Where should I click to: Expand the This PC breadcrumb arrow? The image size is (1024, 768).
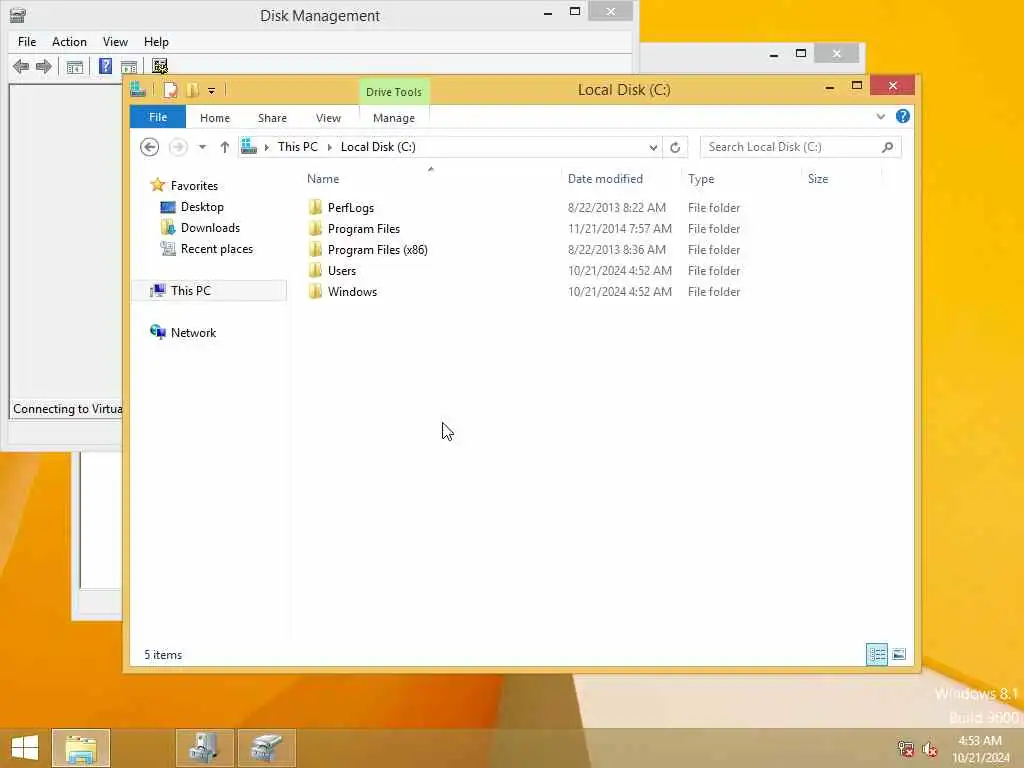pyautogui.click(x=329, y=148)
